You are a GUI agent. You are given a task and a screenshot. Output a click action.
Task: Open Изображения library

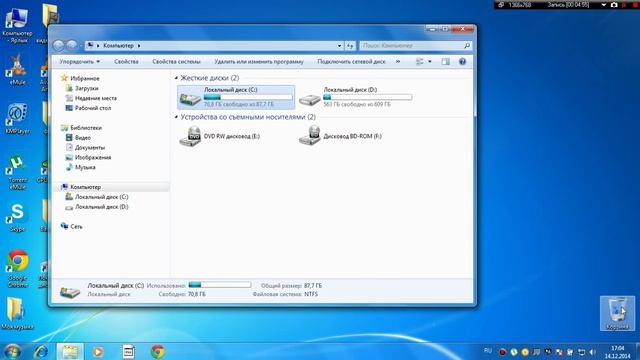click(x=93, y=158)
